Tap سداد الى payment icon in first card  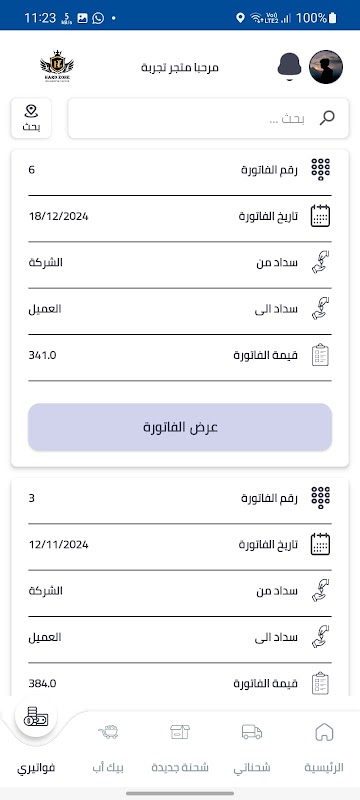[x=321, y=309]
